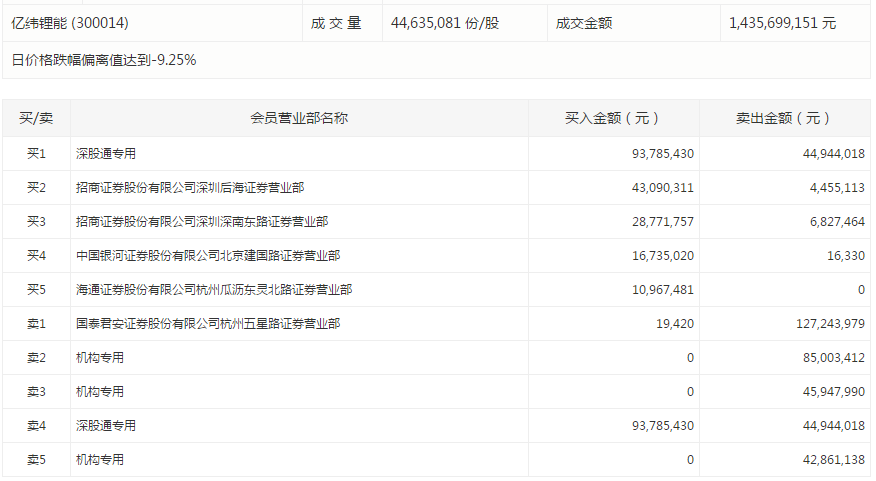Select the 卖2 row label
This screenshot has height=481, width=876.
tap(36, 358)
